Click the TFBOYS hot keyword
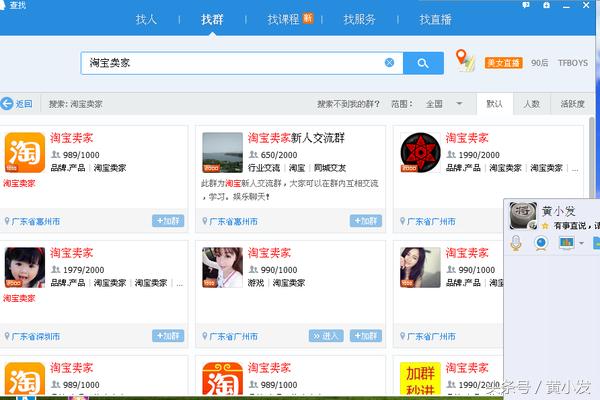 point(572,63)
